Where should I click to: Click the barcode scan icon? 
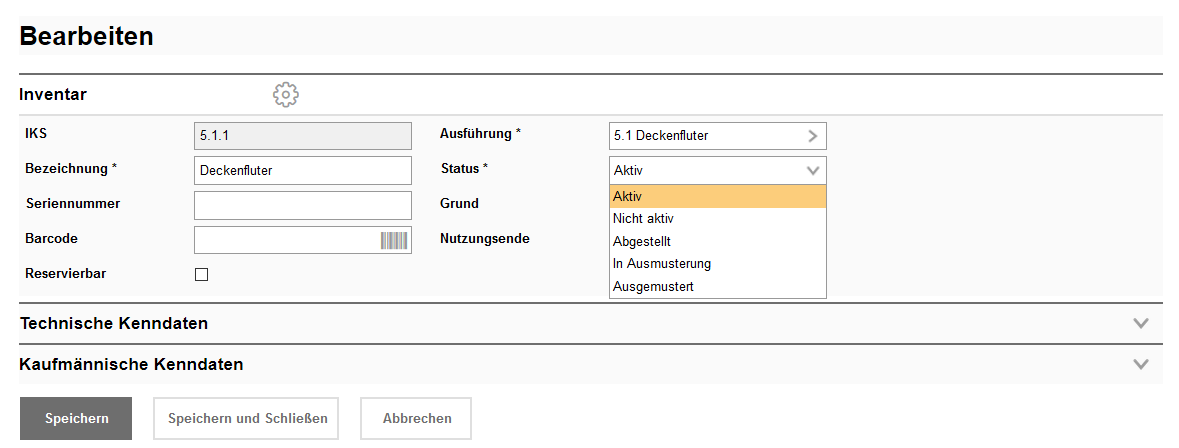395,240
